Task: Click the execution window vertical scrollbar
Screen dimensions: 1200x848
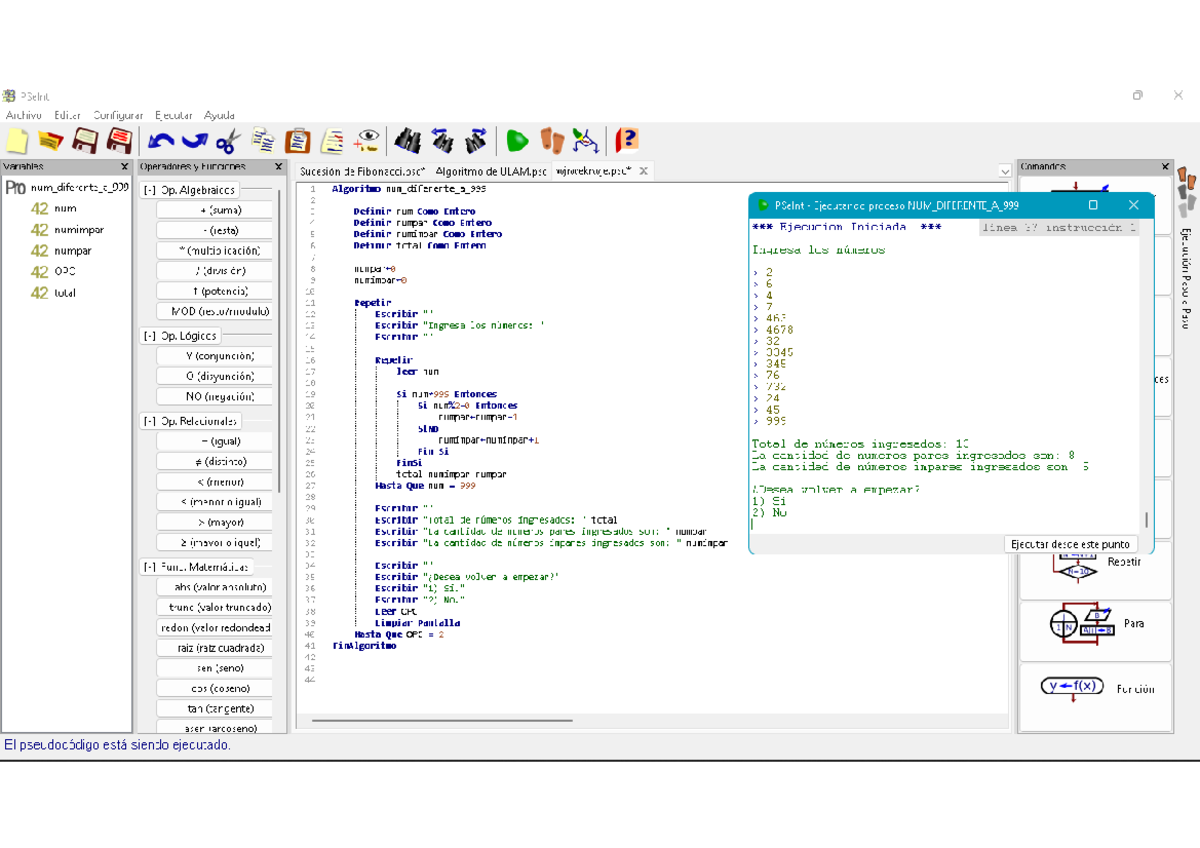Action: tap(1146, 520)
